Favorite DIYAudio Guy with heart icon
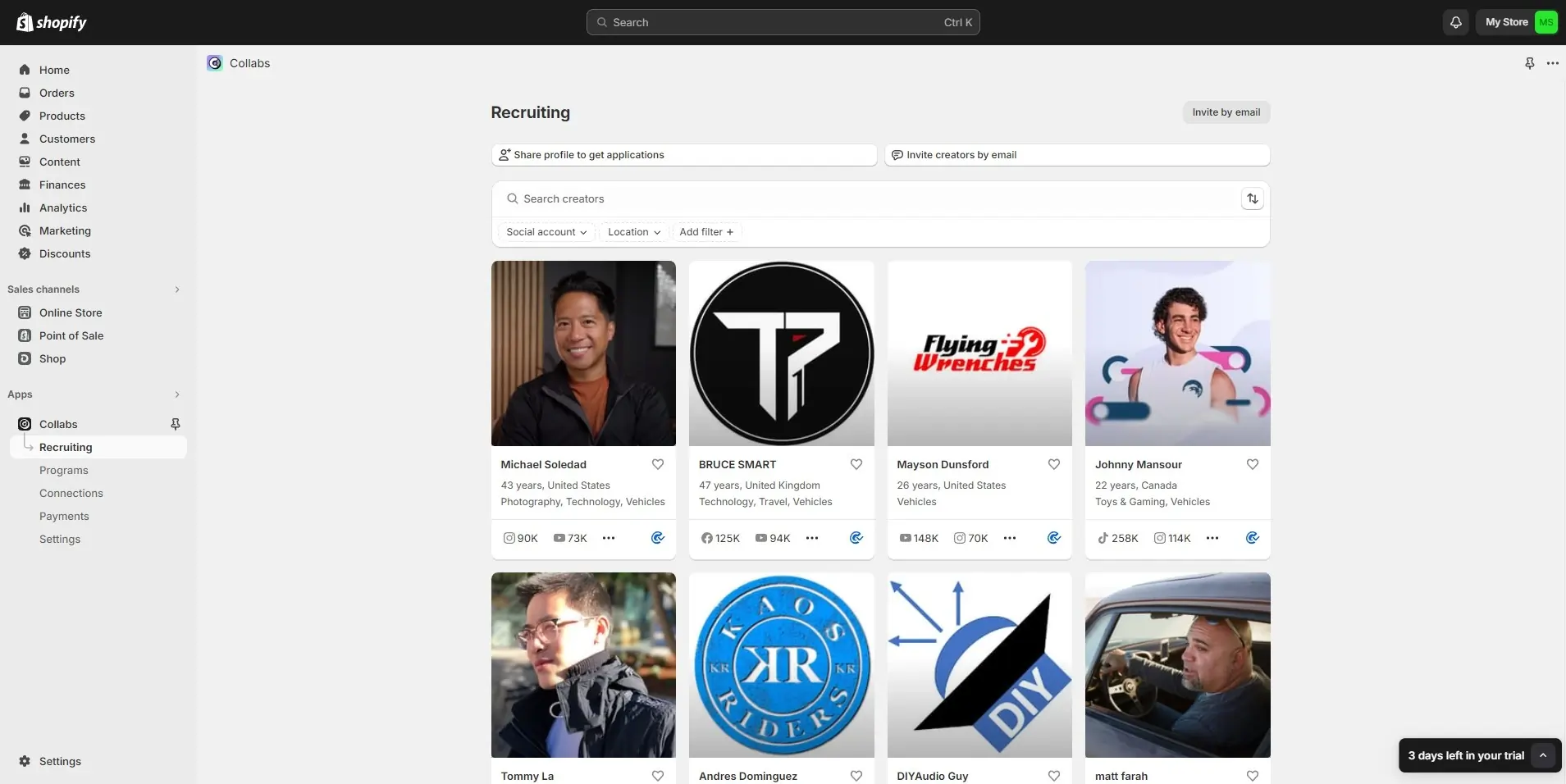 (x=1054, y=776)
